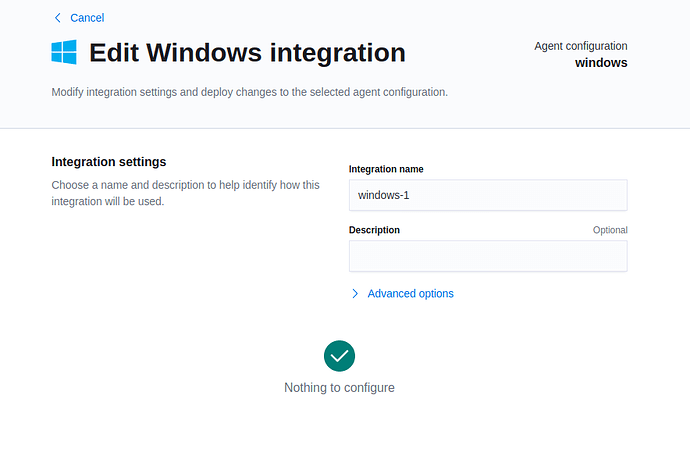Click the Cancel link
The image size is (690, 463).
(87, 18)
